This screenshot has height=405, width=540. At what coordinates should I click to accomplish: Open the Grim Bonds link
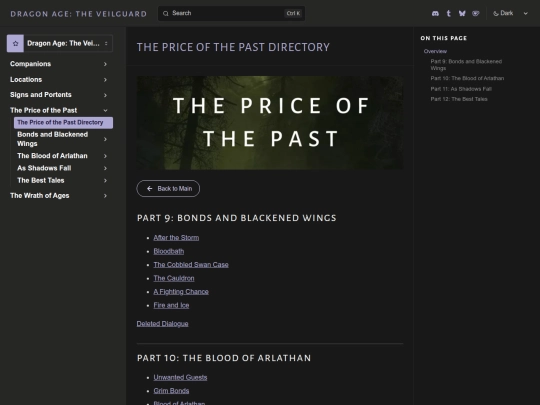[x=171, y=391]
